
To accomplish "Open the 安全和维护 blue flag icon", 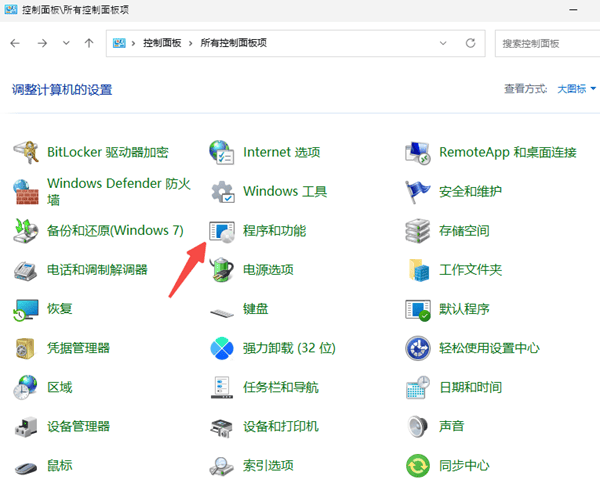I will pos(417,192).
